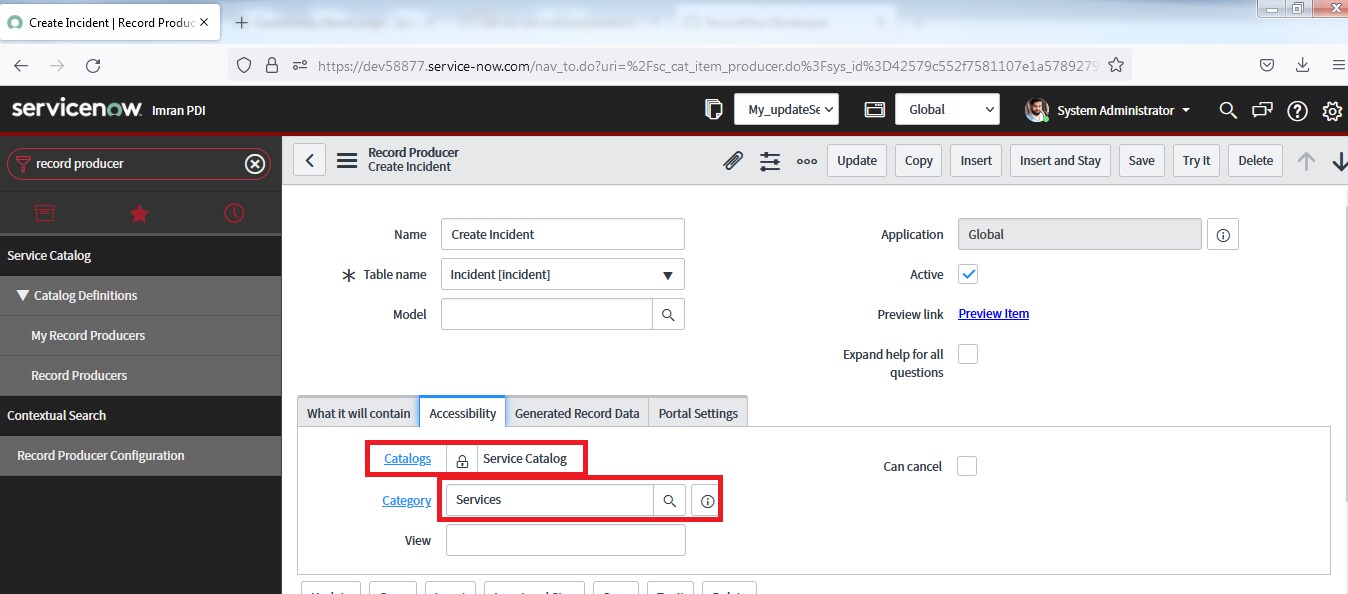Viewport: 1348px width, 594px height.
Task: Open the Global application scope dropdown
Action: tap(947, 109)
